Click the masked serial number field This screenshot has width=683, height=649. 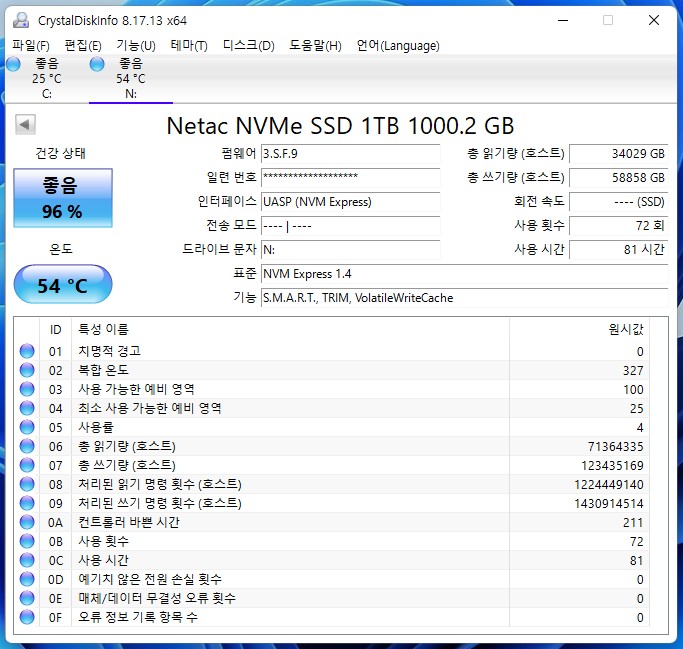[351, 178]
